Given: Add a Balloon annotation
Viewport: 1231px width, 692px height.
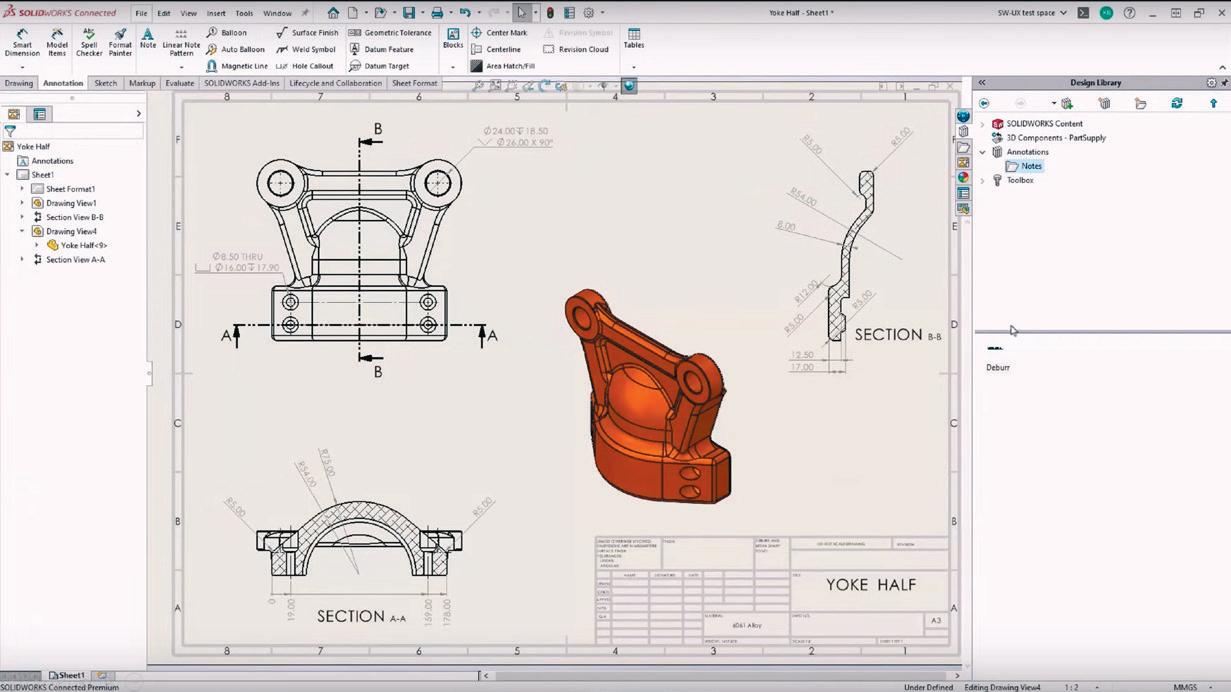Looking at the screenshot, I should tap(227, 33).
